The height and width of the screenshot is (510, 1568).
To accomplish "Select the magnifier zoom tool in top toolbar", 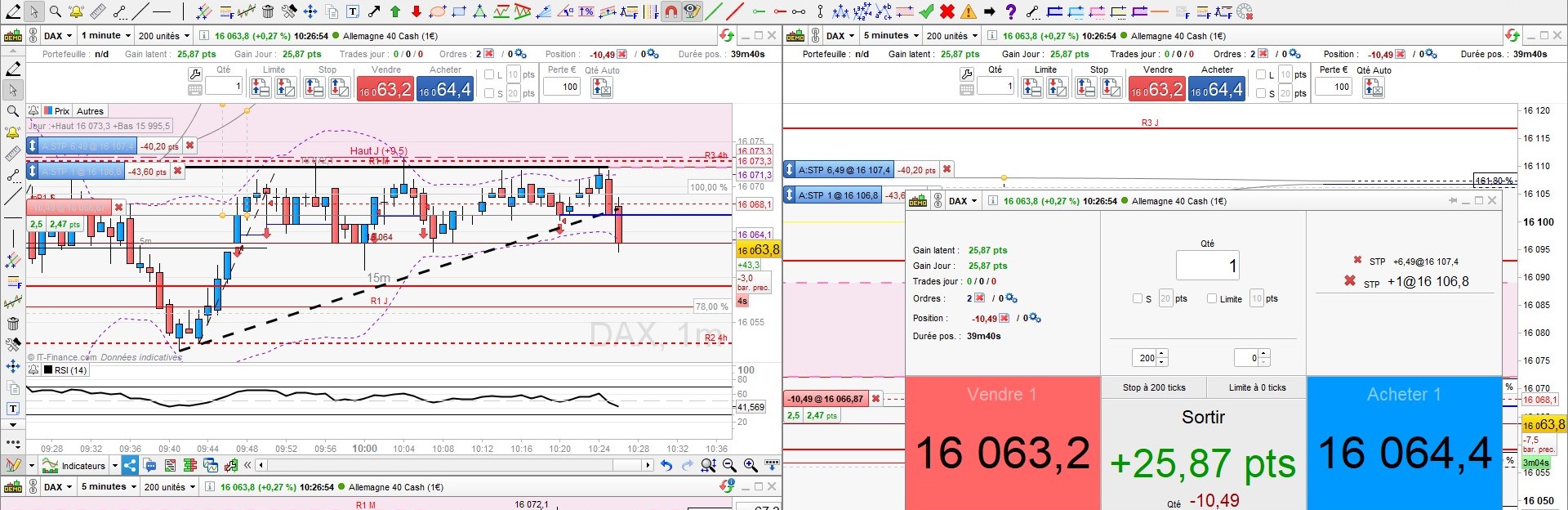I will 55,11.
